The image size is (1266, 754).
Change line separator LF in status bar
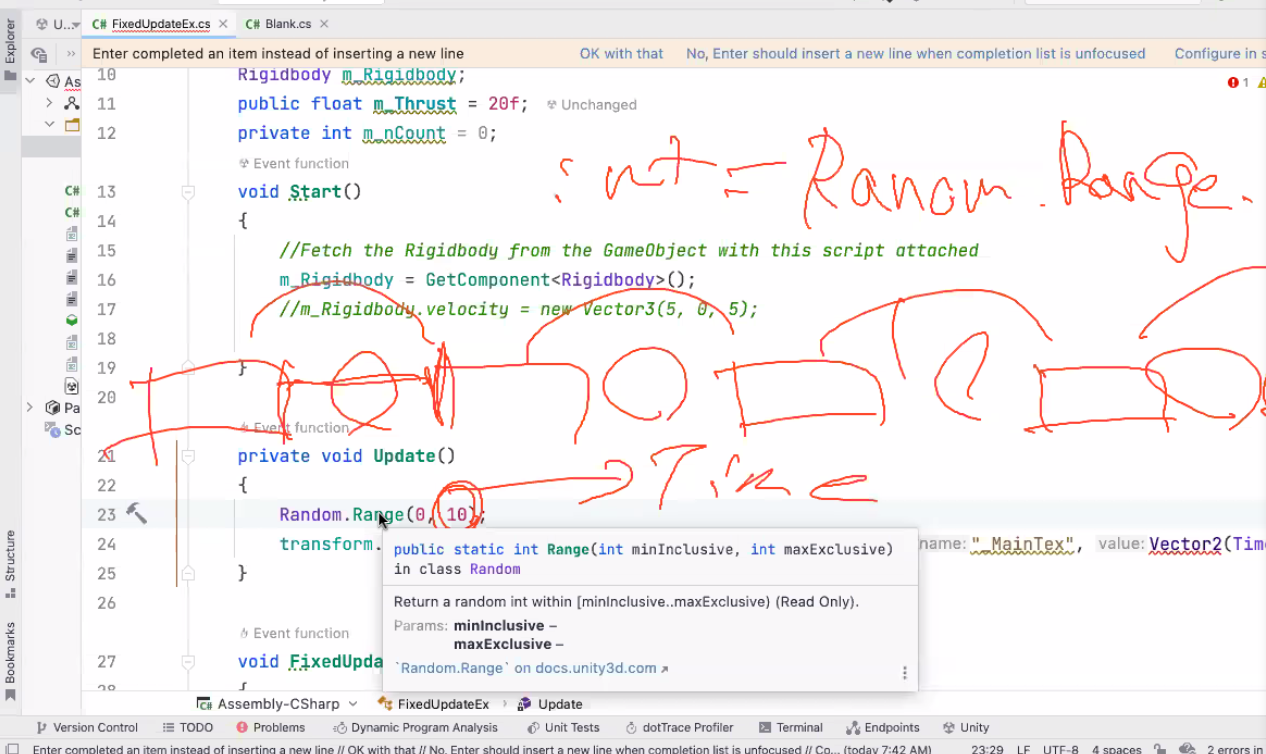1024,748
